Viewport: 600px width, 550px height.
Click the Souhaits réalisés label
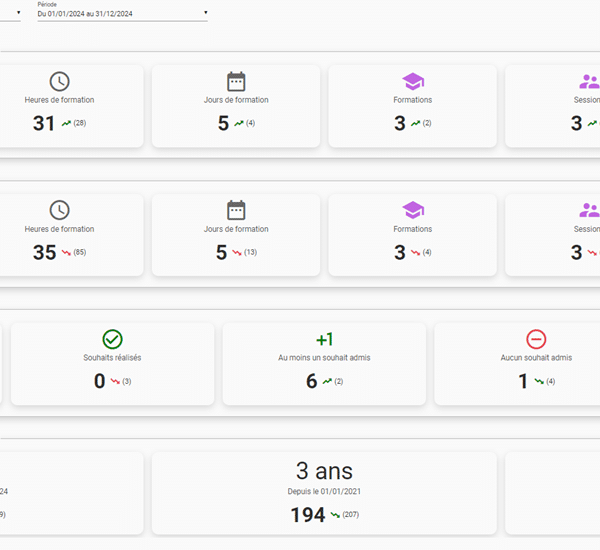(112, 357)
